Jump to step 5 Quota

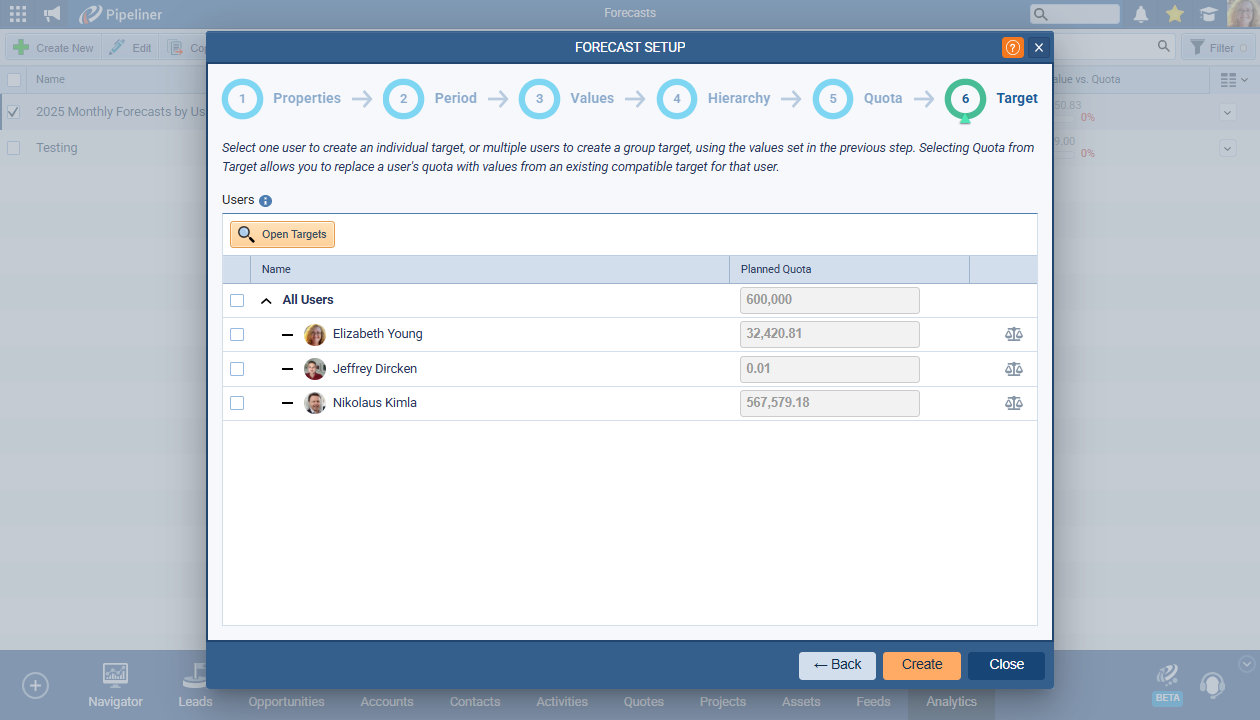click(x=833, y=99)
